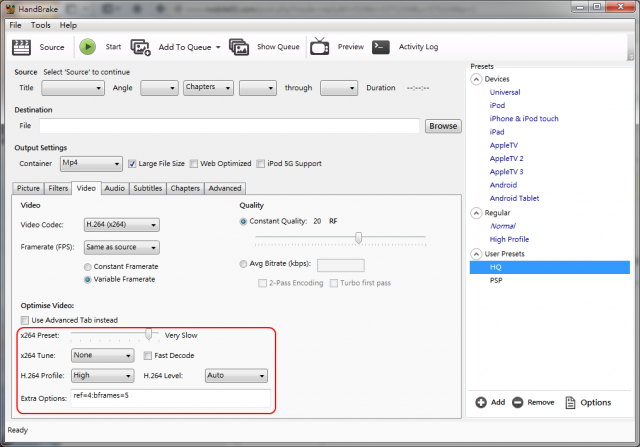
Task: Select the PSP user preset
Action: 496,280
